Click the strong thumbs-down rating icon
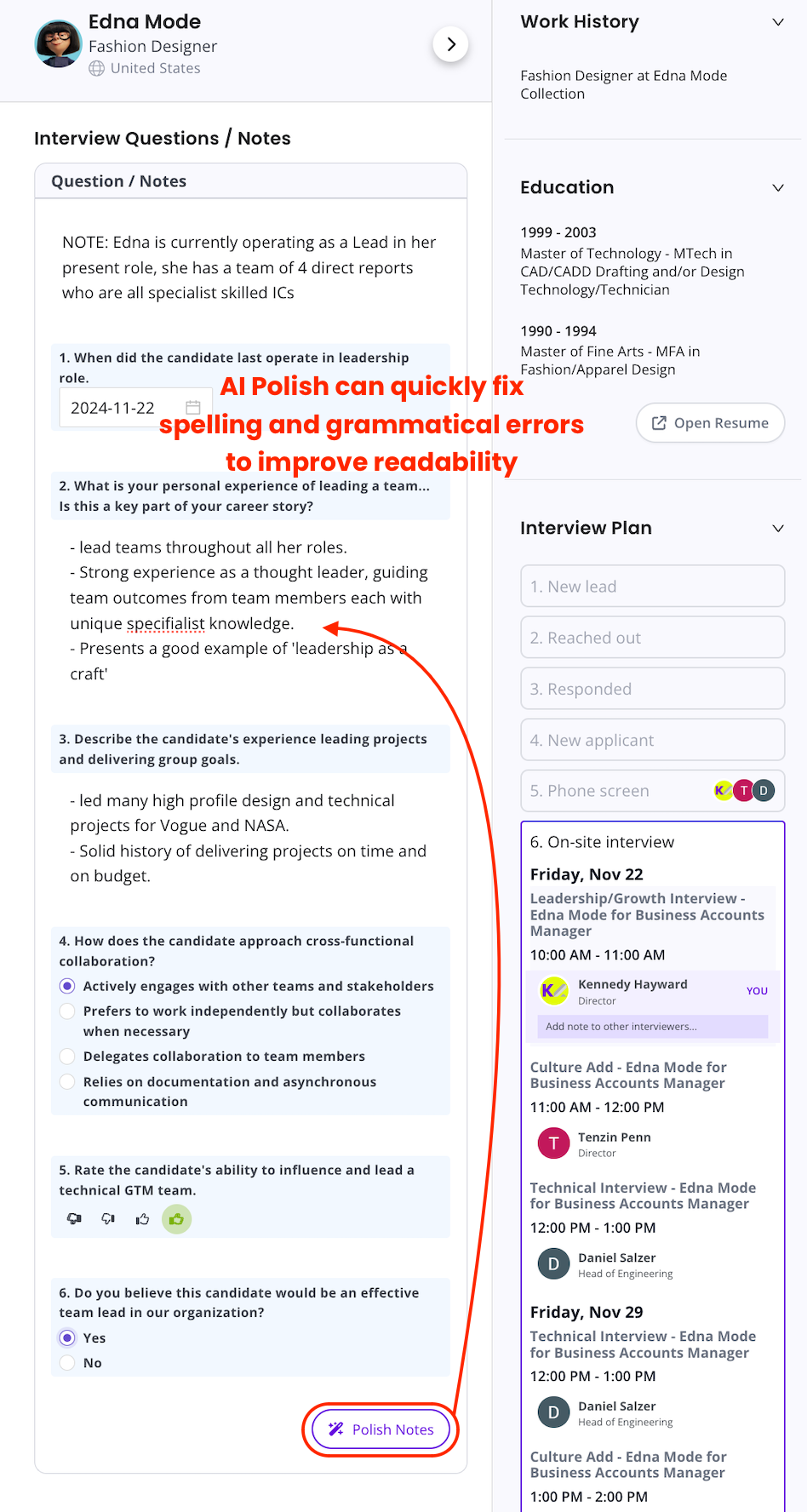The image size is (807, 1512). pyautogui.click(x=74, y=1219)
